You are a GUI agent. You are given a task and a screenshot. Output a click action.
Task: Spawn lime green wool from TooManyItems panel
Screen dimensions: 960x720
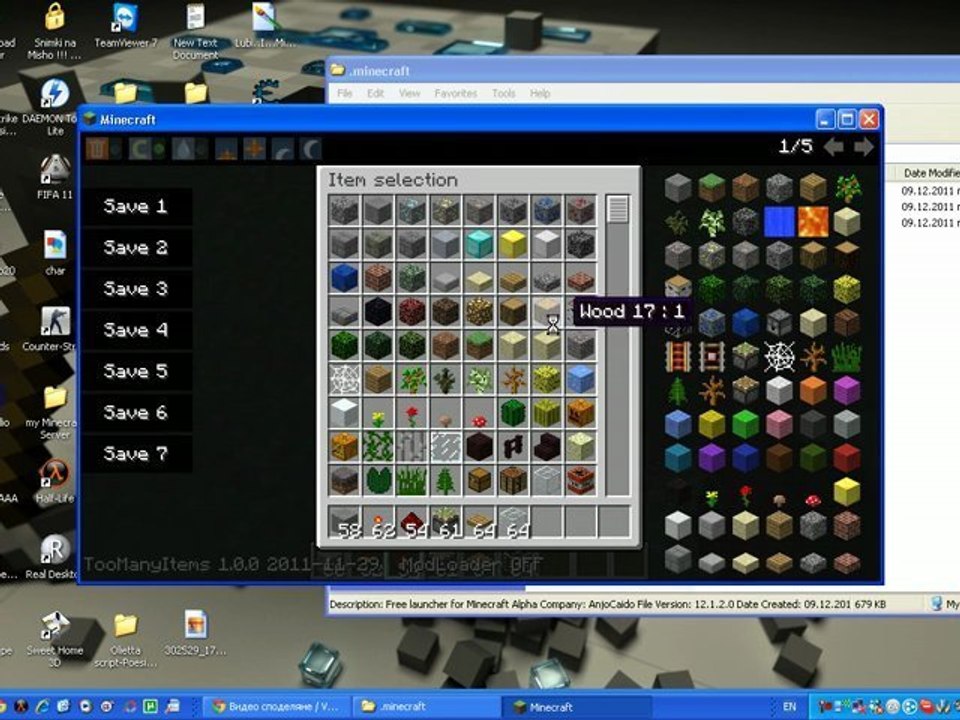[x=745, y=424]
